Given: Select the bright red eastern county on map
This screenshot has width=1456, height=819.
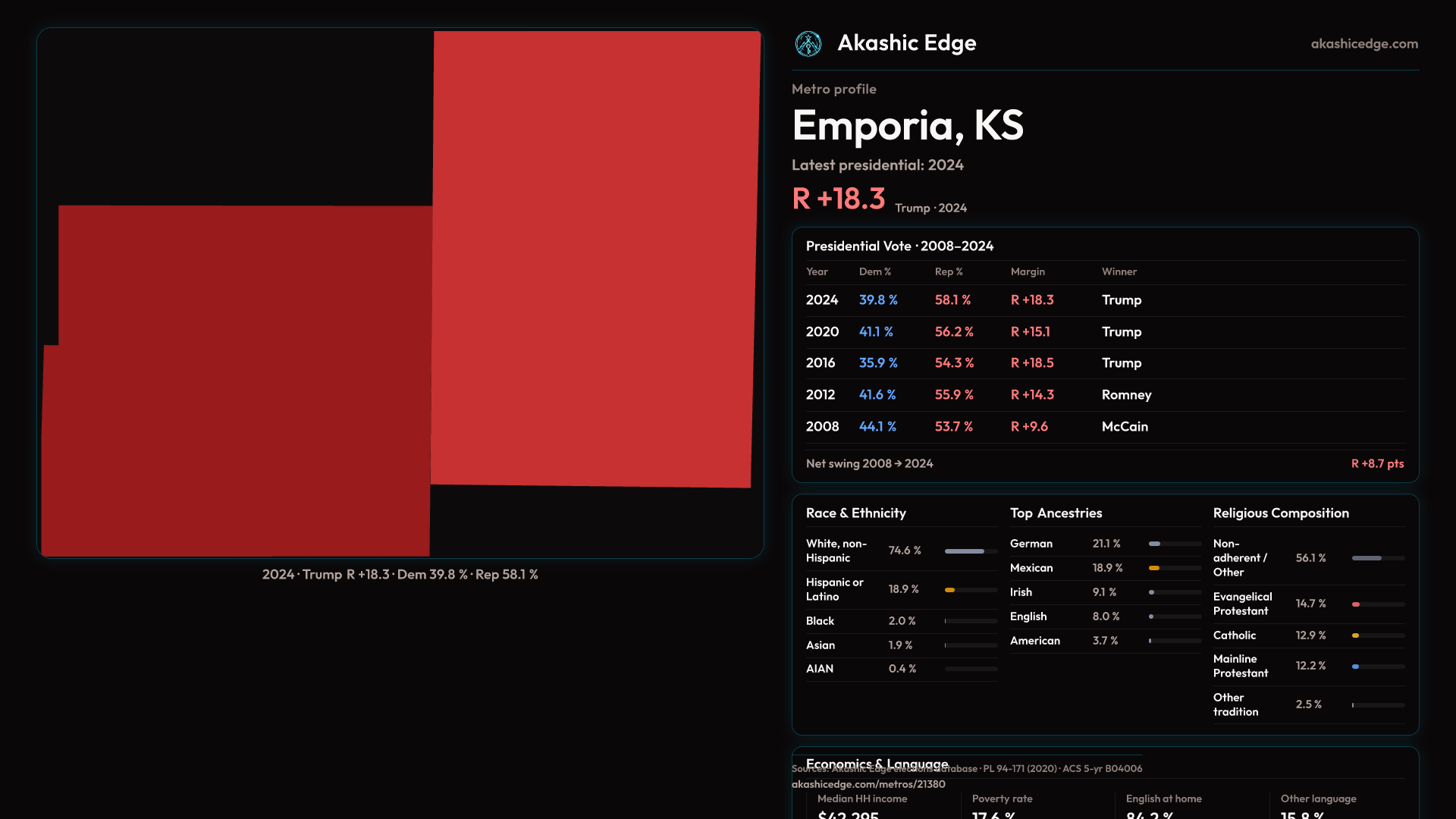Looking at the screenshot, I should click(595, 258).
